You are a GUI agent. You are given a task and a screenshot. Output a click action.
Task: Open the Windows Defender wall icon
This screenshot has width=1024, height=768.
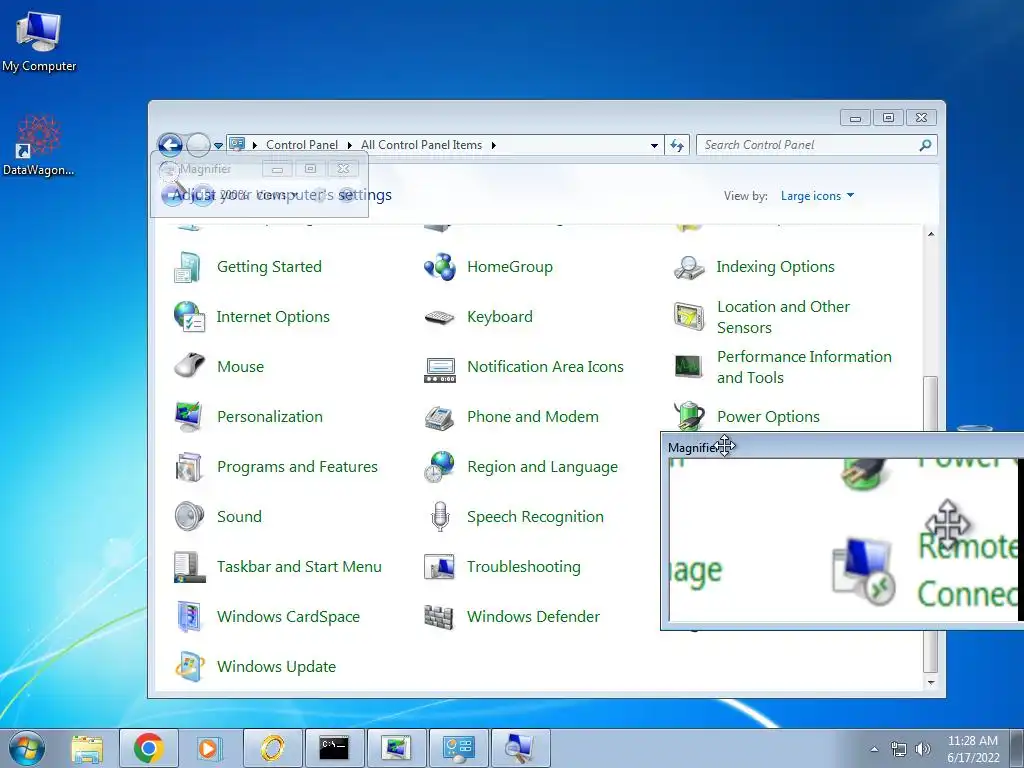pos(439,617)
